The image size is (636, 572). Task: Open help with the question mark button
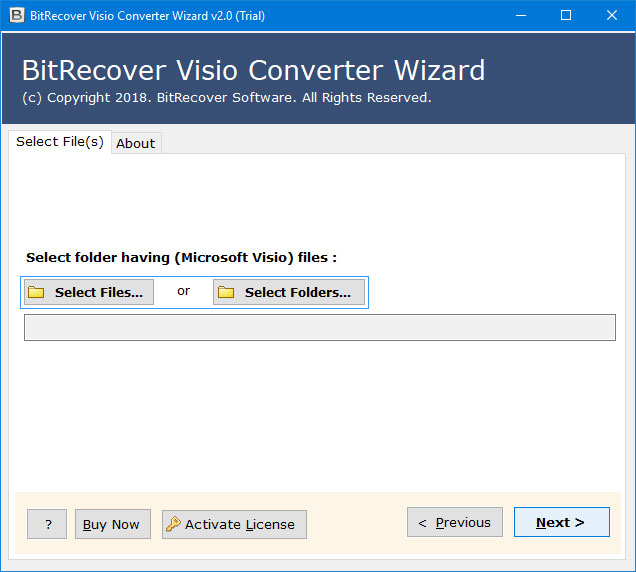pyautogui.click(x=47, y=524)
